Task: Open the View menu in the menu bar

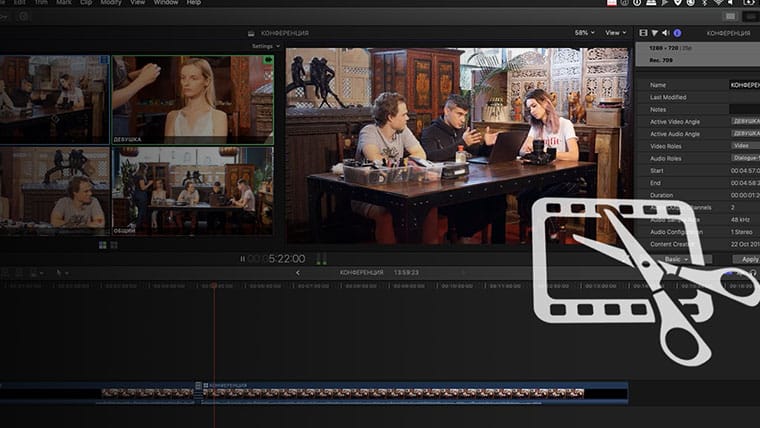Action: (x=138, y=2)
